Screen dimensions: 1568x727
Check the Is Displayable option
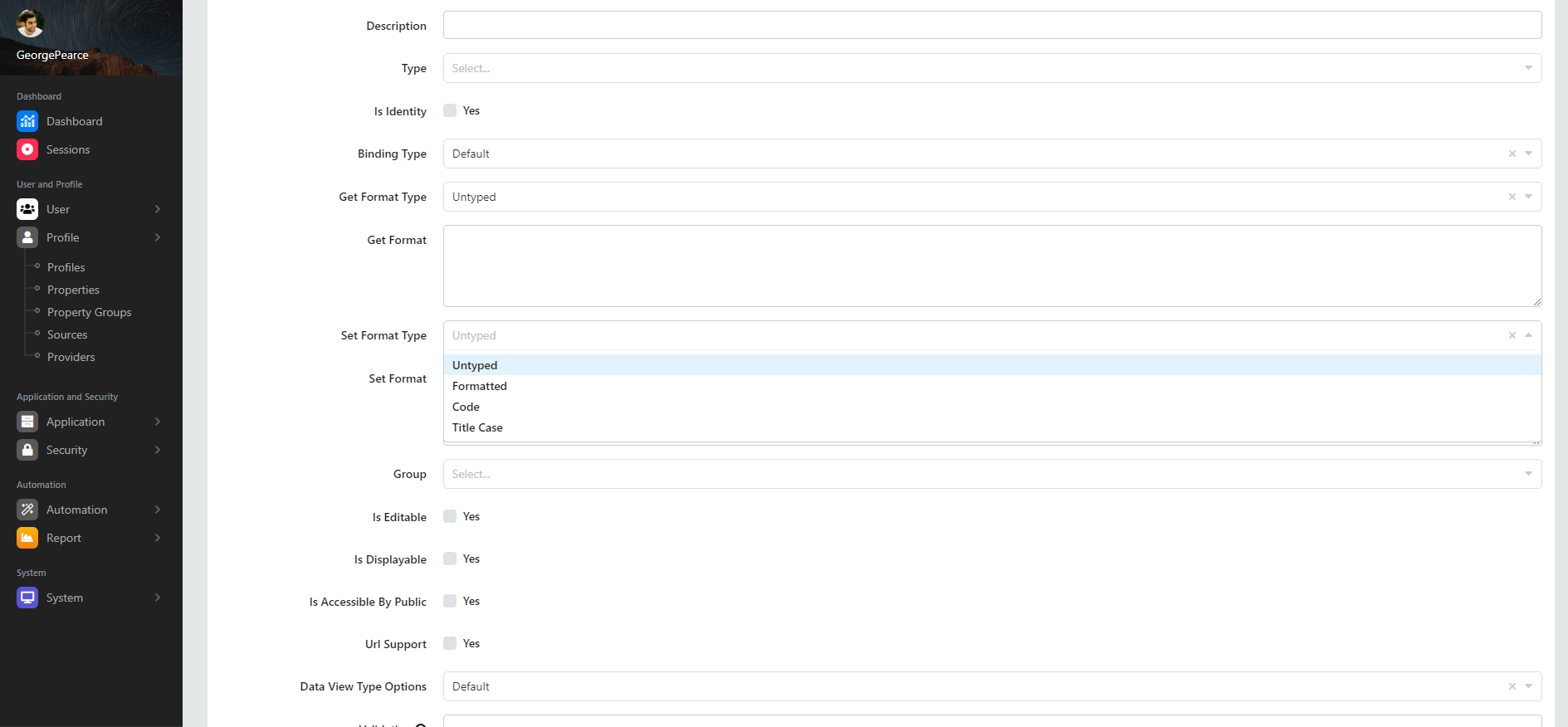tap(450, 559)
